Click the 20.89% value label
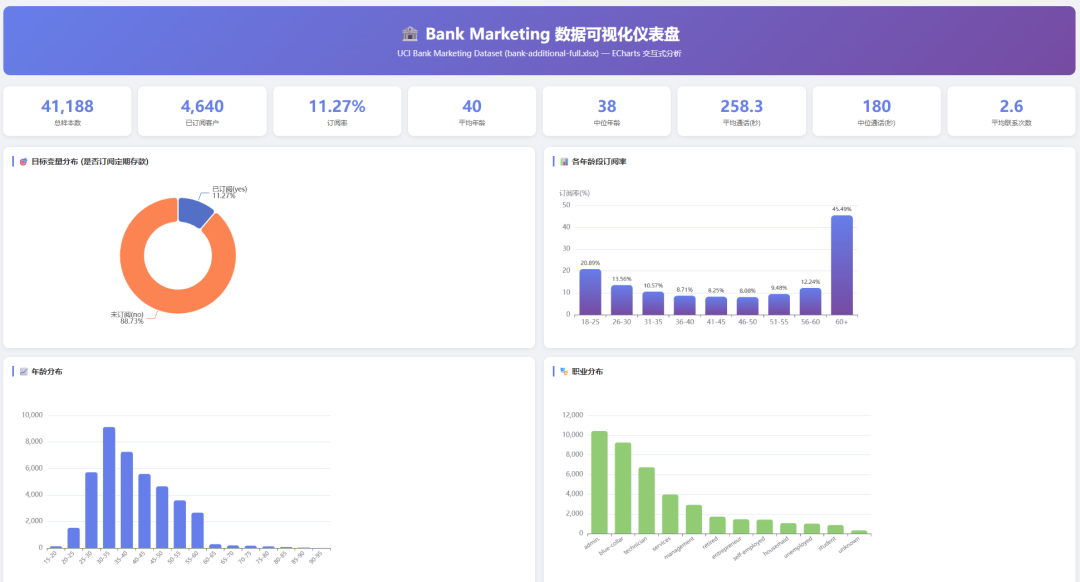This screenshot has height=582, width=1080. tap(590, 263)
